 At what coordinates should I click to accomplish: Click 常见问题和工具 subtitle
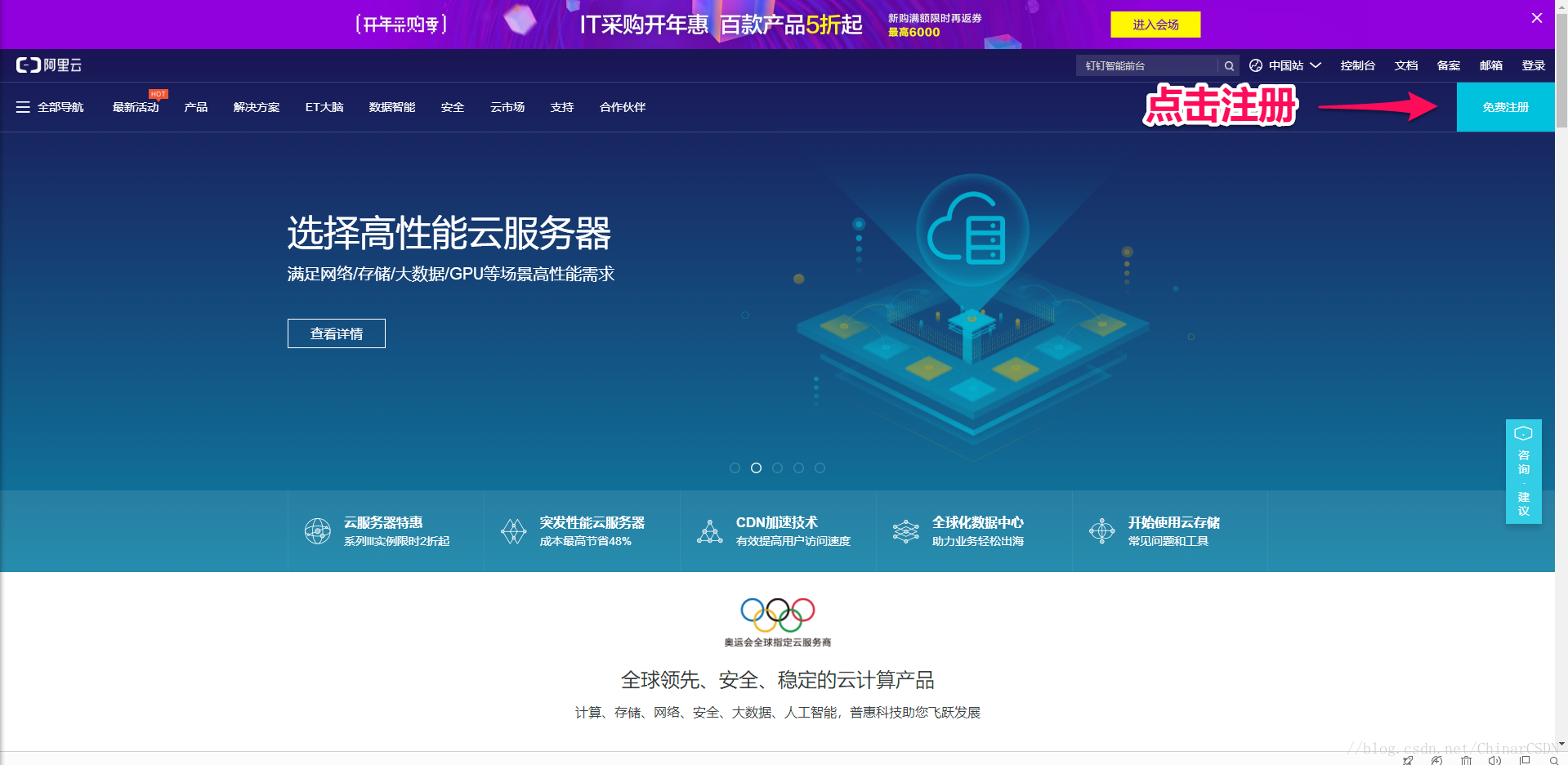(1168, 541)
